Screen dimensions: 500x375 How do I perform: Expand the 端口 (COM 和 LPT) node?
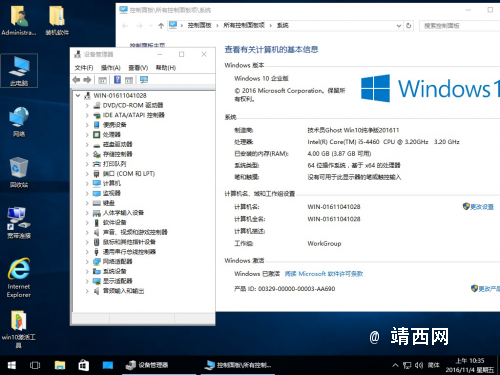click(87, 174)
